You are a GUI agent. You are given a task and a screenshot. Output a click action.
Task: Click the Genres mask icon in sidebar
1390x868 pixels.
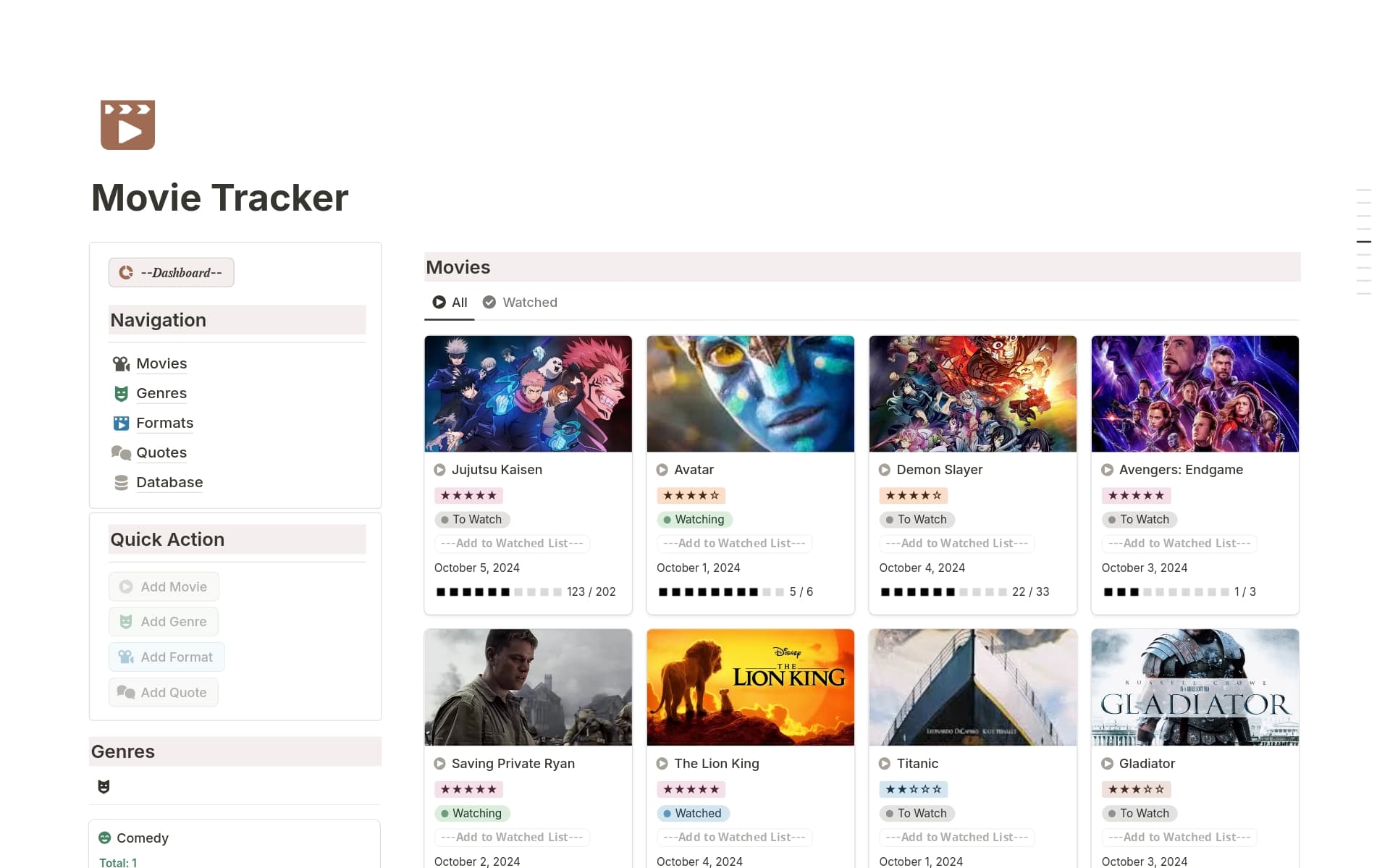(122, 394)
